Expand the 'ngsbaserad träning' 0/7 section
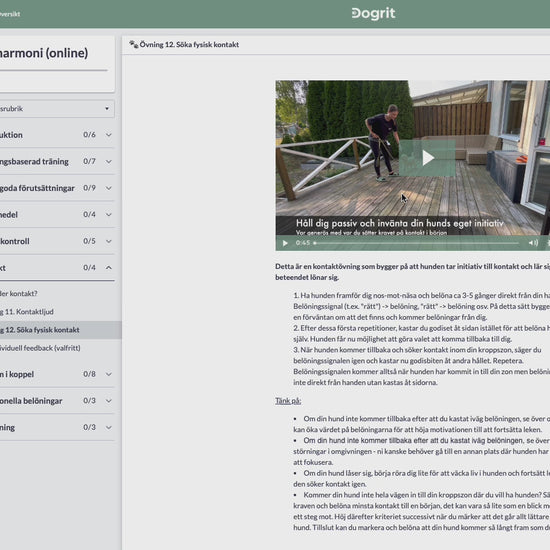This screenshot has height=550, width=550. tap(56, 161)
